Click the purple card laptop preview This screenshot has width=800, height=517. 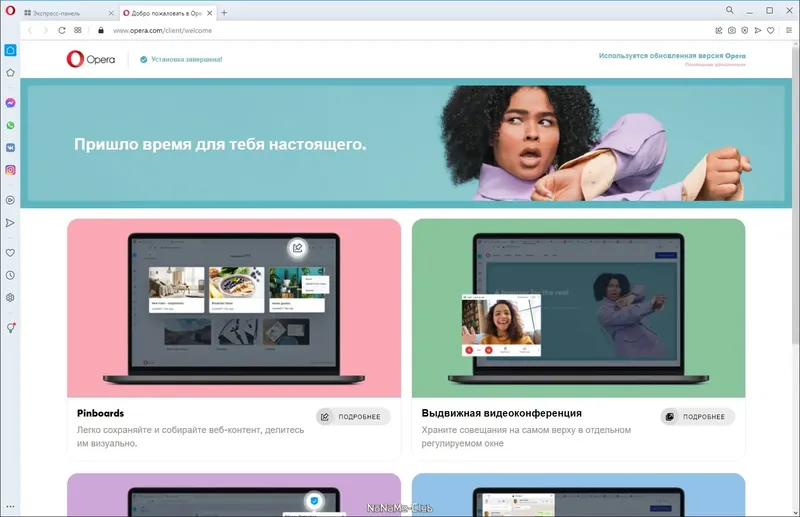click(234, 495)
